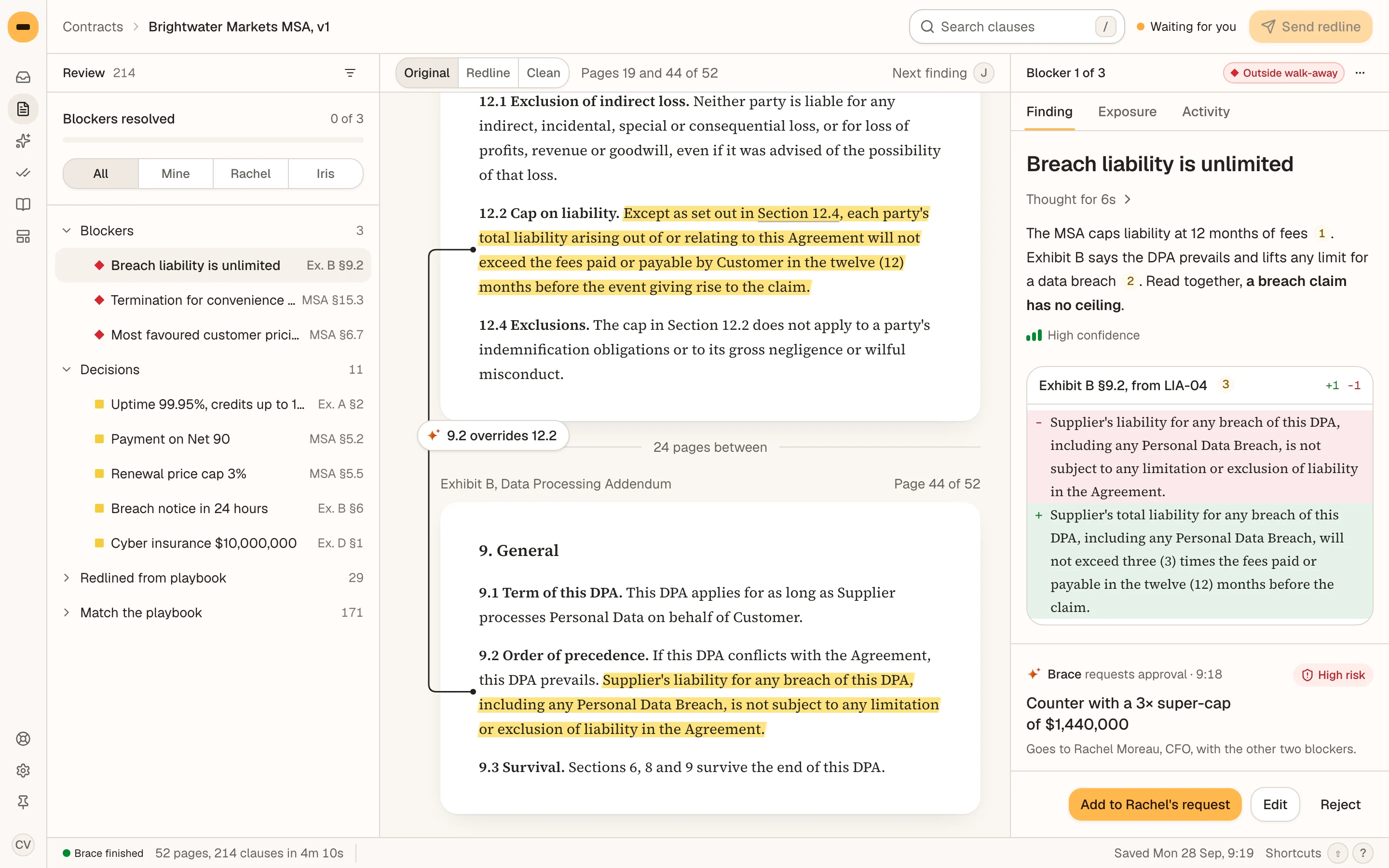Switch document view to Redline
Screen dimensions: 1389x868
(x=488, y=73)
